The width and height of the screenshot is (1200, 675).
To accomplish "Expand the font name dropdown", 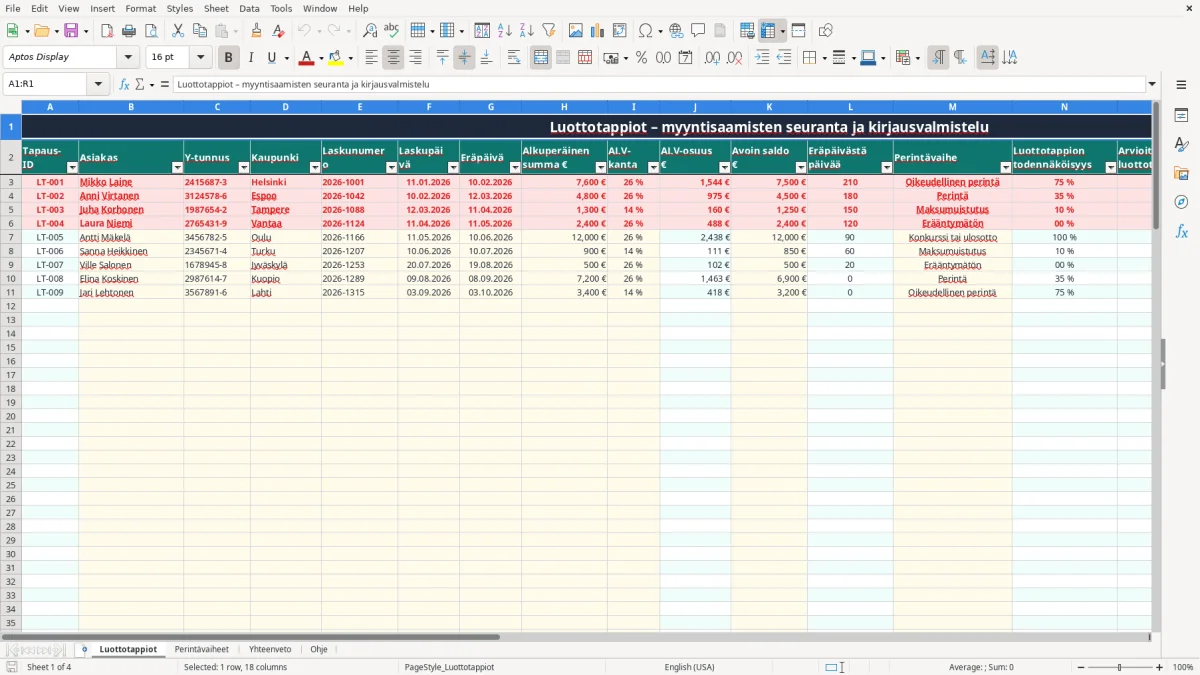I will [128, 58].
